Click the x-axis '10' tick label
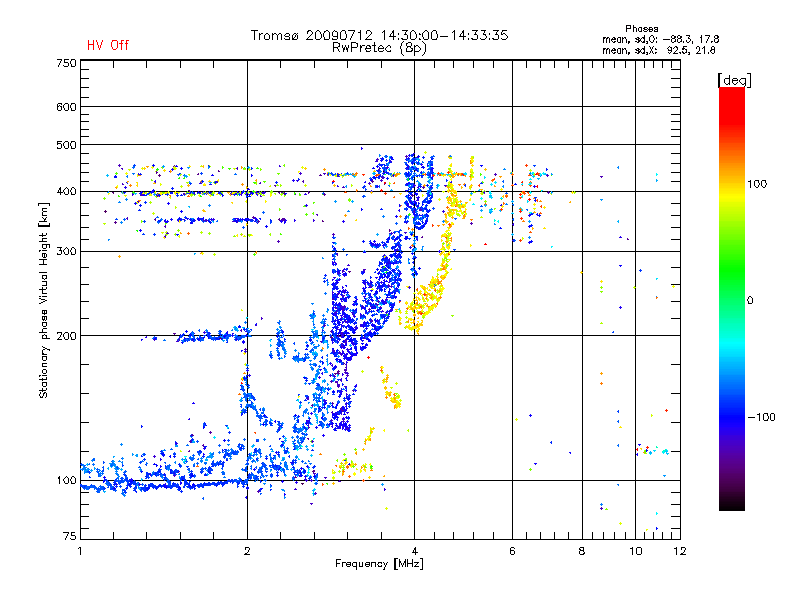 click(x=636, y=551)
